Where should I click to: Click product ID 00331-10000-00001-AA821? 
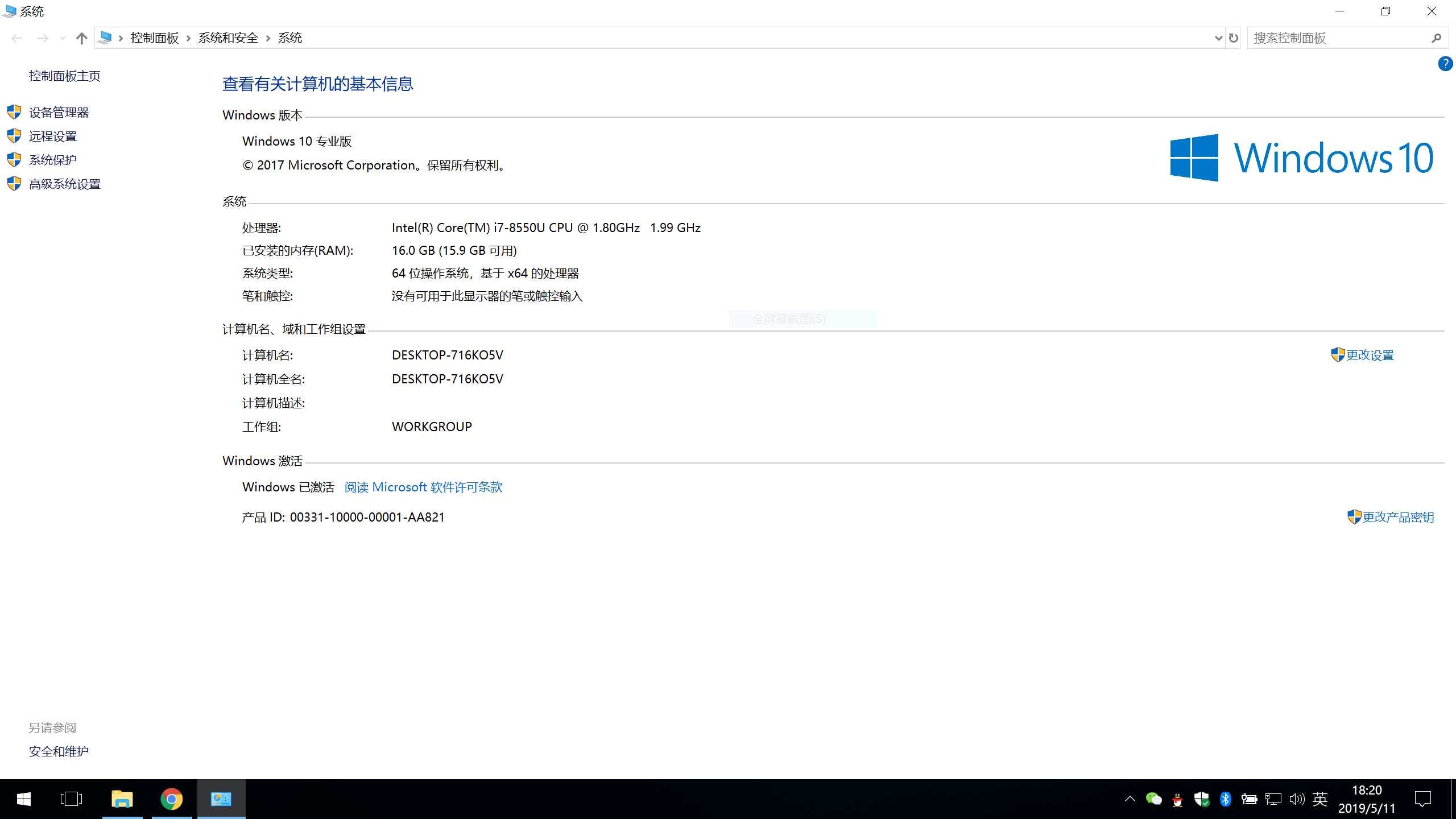[367, 517]
